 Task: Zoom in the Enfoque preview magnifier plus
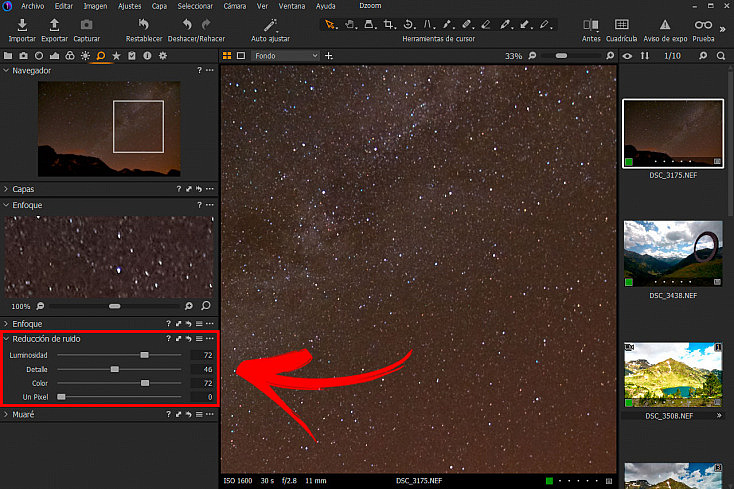click(189, 306)
